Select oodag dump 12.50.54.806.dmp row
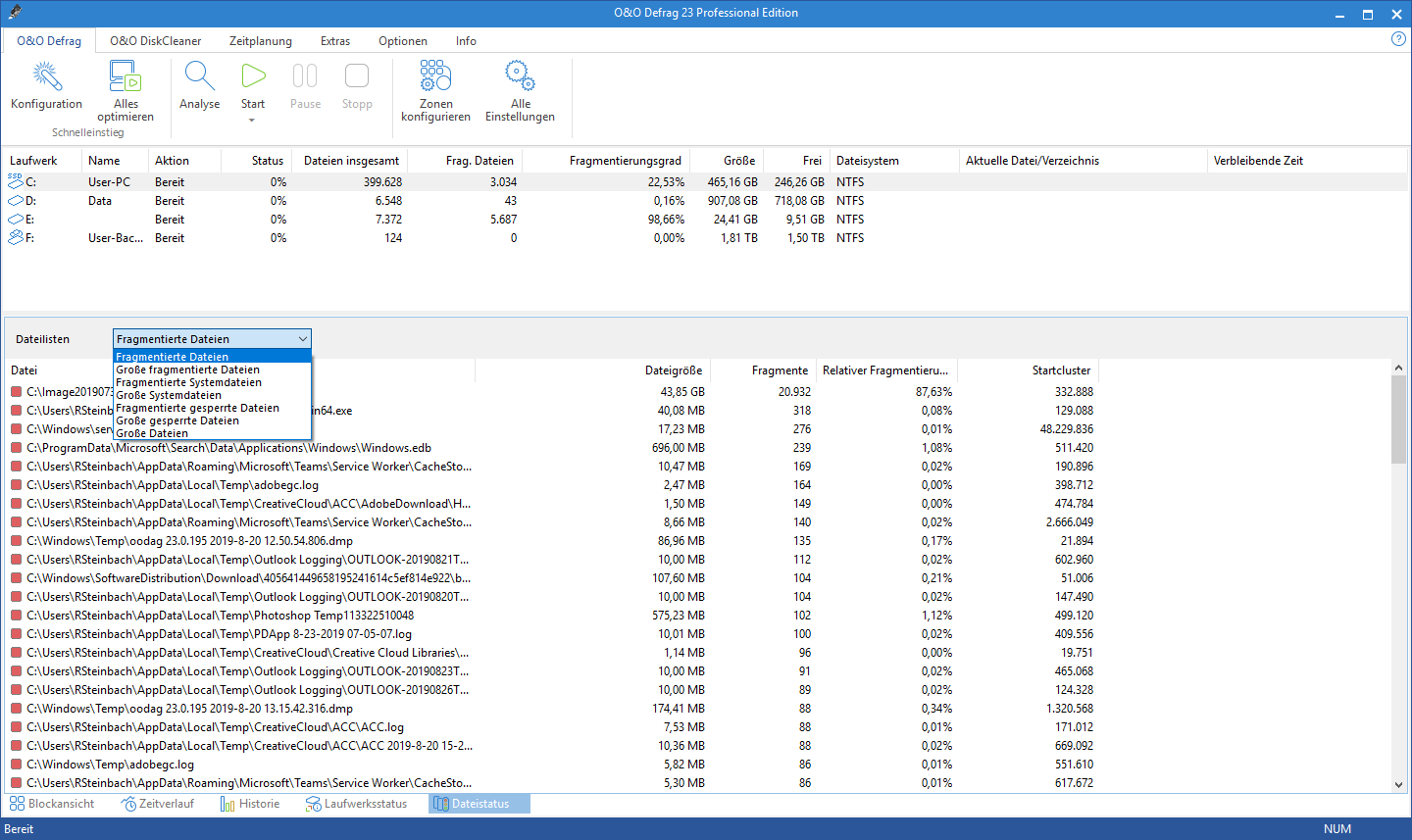 pos(551,541)
